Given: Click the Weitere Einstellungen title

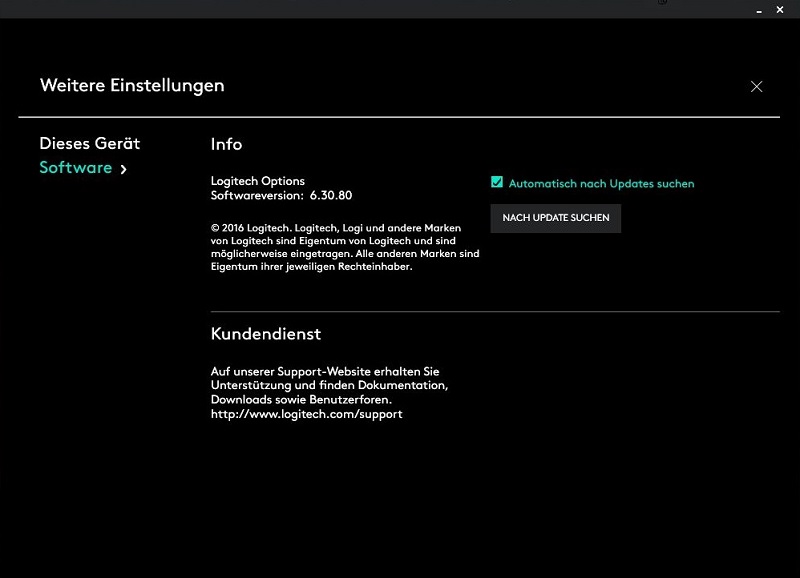Looking at the screenshot, I should 132,85.
